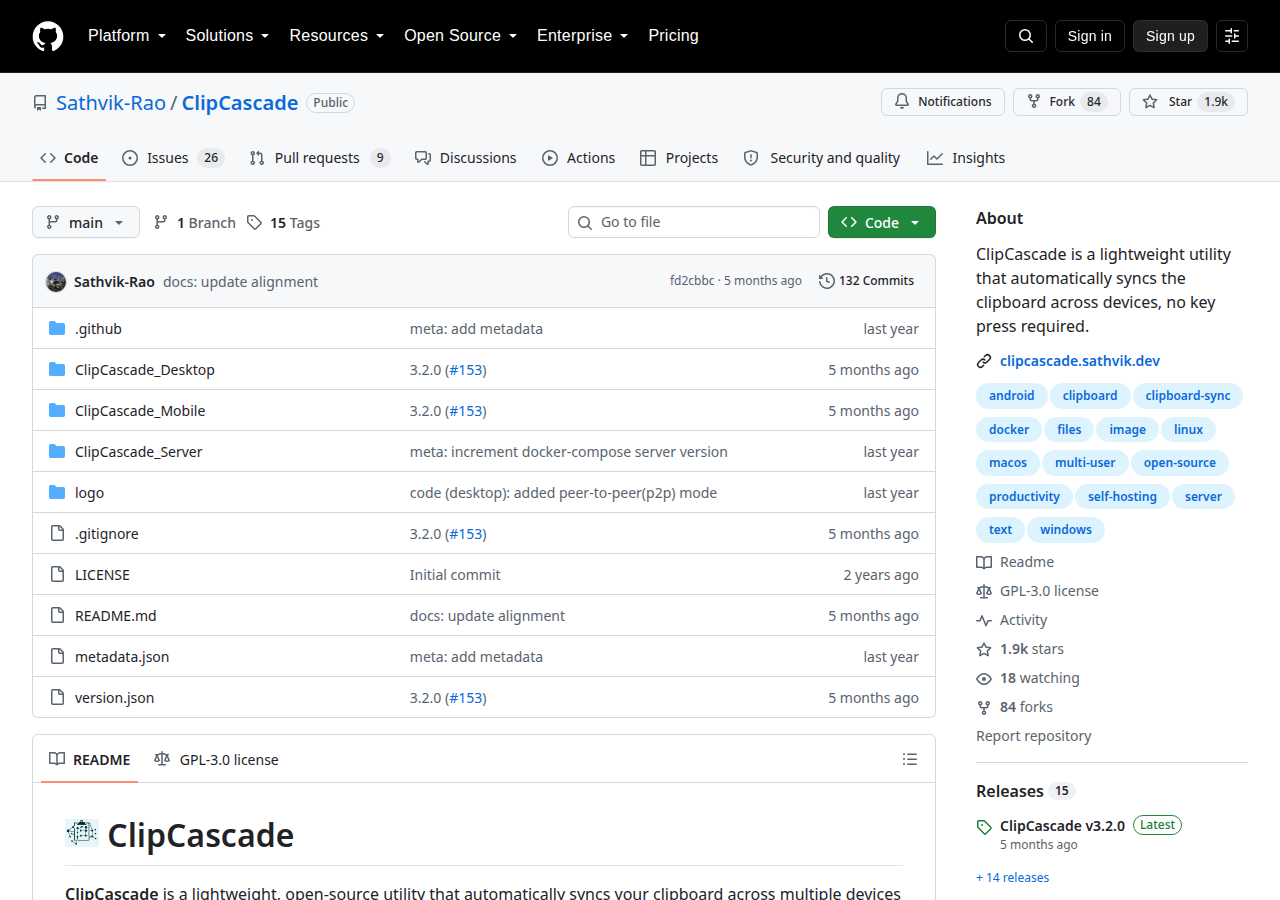
Task: Expand the green Code dropdown
Action: click(x=882, y=222)
